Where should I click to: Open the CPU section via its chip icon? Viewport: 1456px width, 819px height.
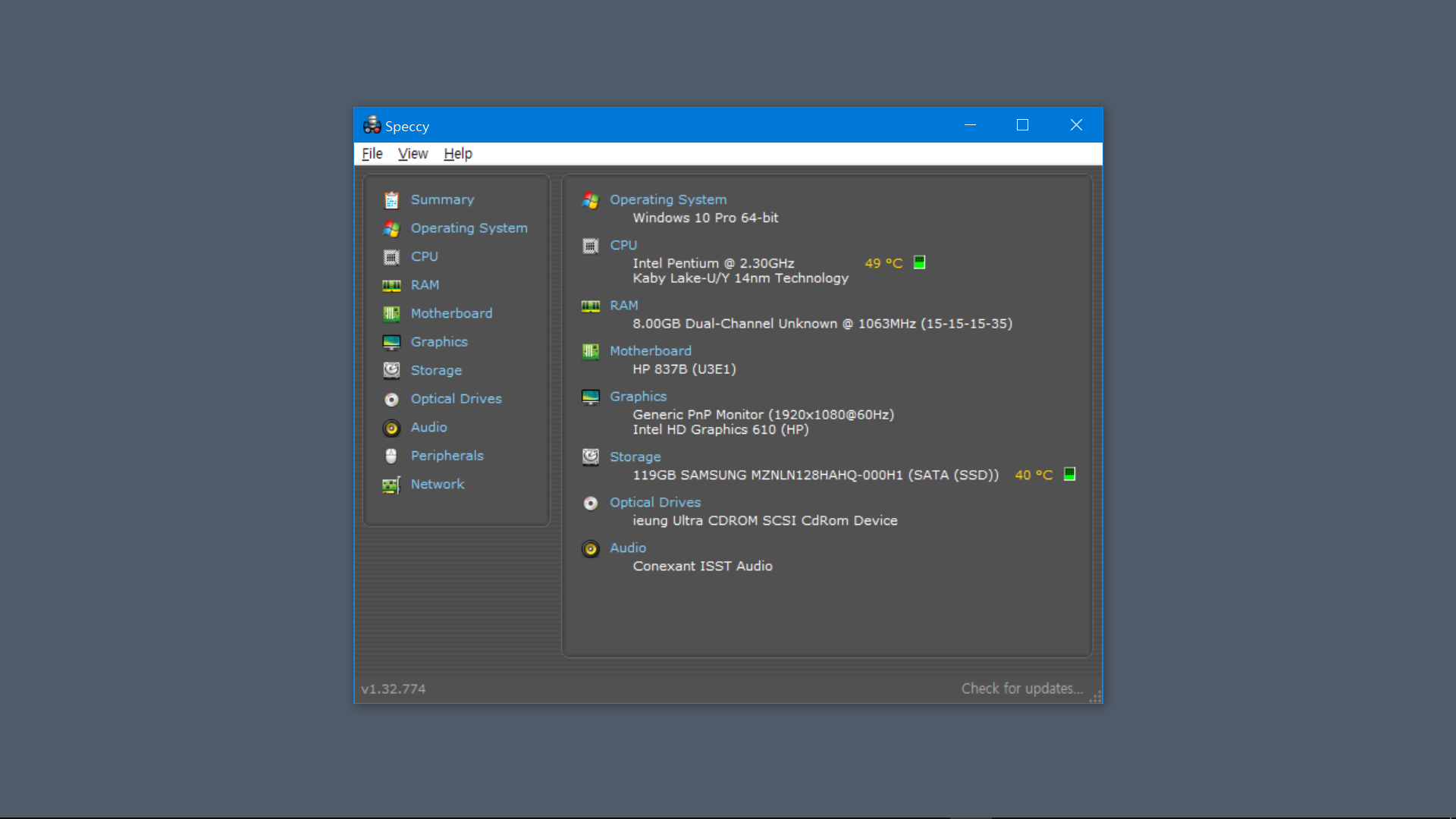click(392, 256)
